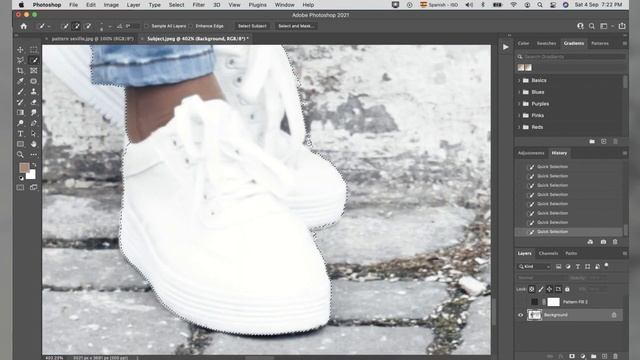Delete current state in History panel

click(x=615, y=242)
